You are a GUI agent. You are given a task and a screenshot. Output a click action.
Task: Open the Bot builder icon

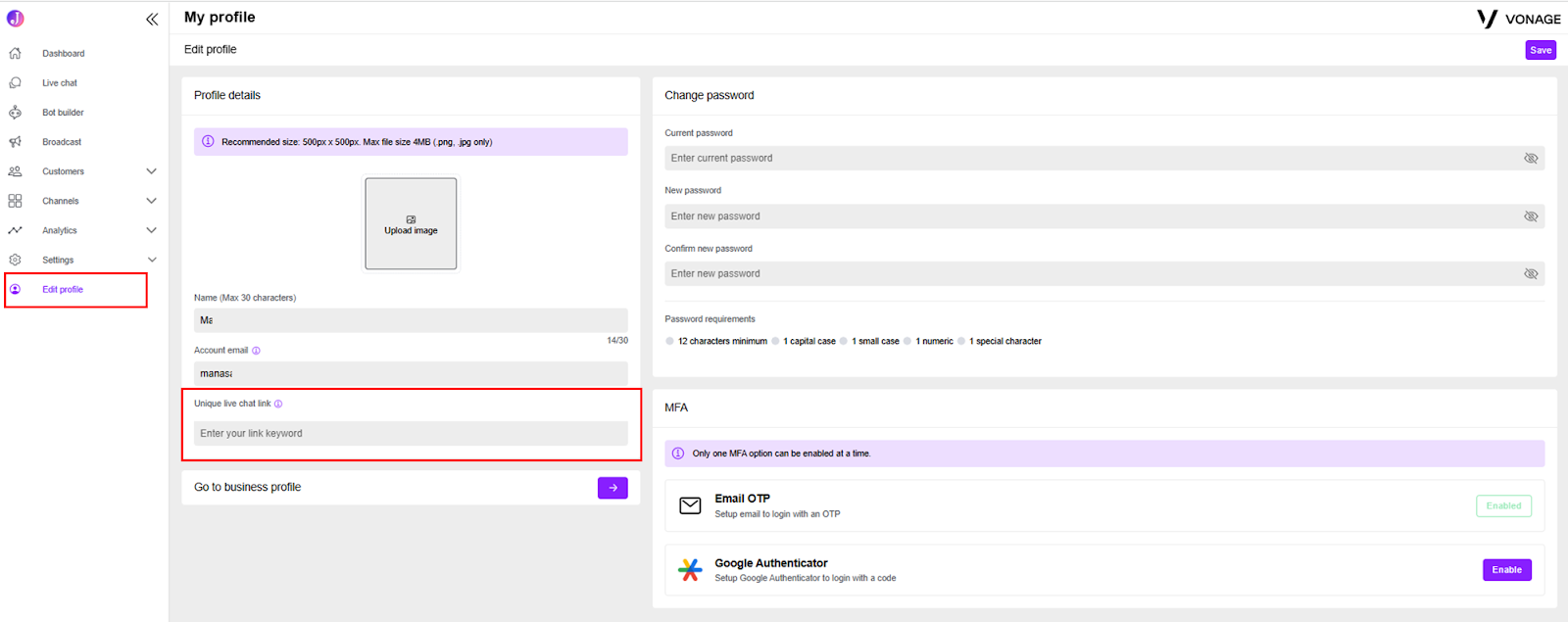[x=15, y=113]
